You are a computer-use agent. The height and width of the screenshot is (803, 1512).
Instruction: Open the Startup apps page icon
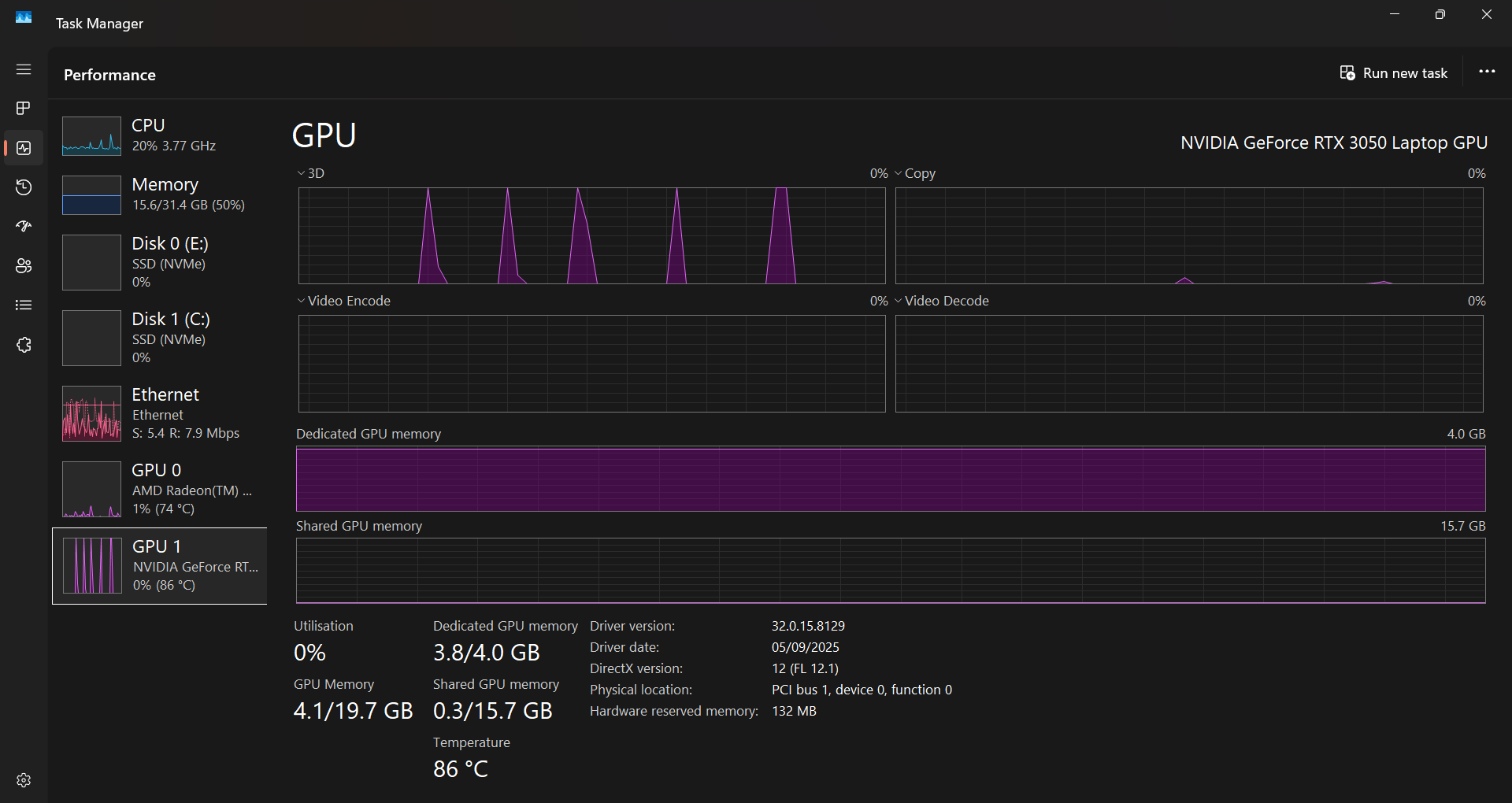point(24,227)
